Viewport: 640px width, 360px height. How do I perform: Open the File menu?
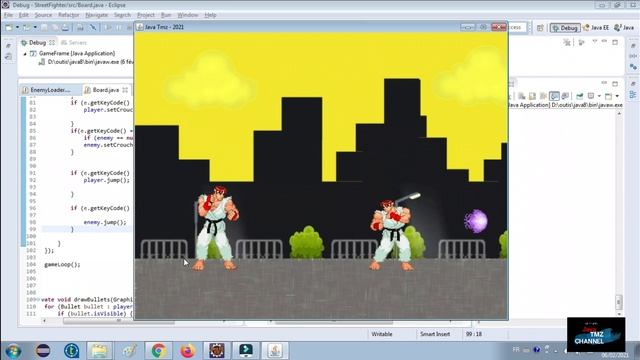(x=9, y=15)
